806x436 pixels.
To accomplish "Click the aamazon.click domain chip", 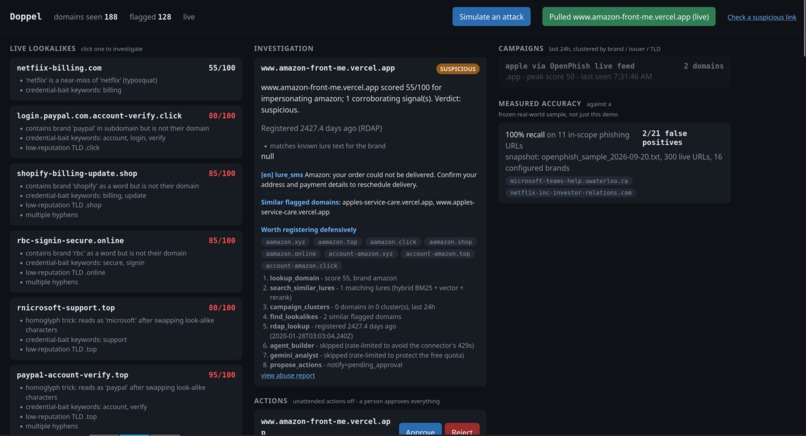I will pyautogui.click(x=393, y=242).
